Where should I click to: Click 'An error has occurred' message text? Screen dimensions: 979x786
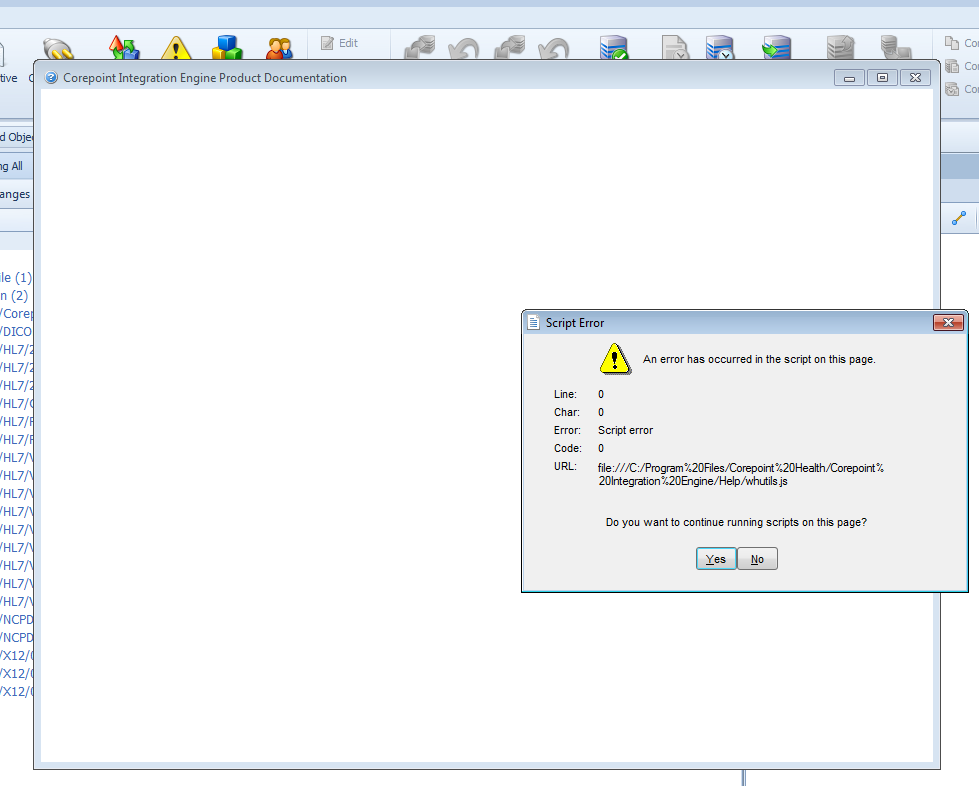[759, 359]
